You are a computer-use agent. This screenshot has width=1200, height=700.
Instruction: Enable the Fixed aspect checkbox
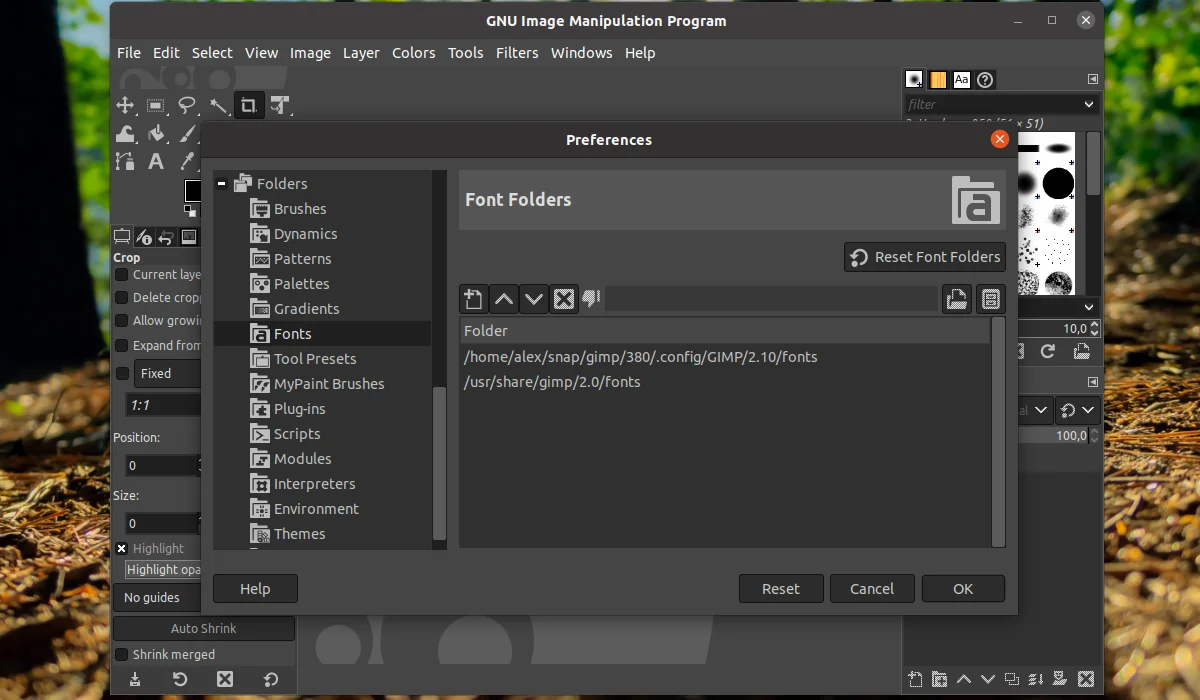(x=122, y=373)
